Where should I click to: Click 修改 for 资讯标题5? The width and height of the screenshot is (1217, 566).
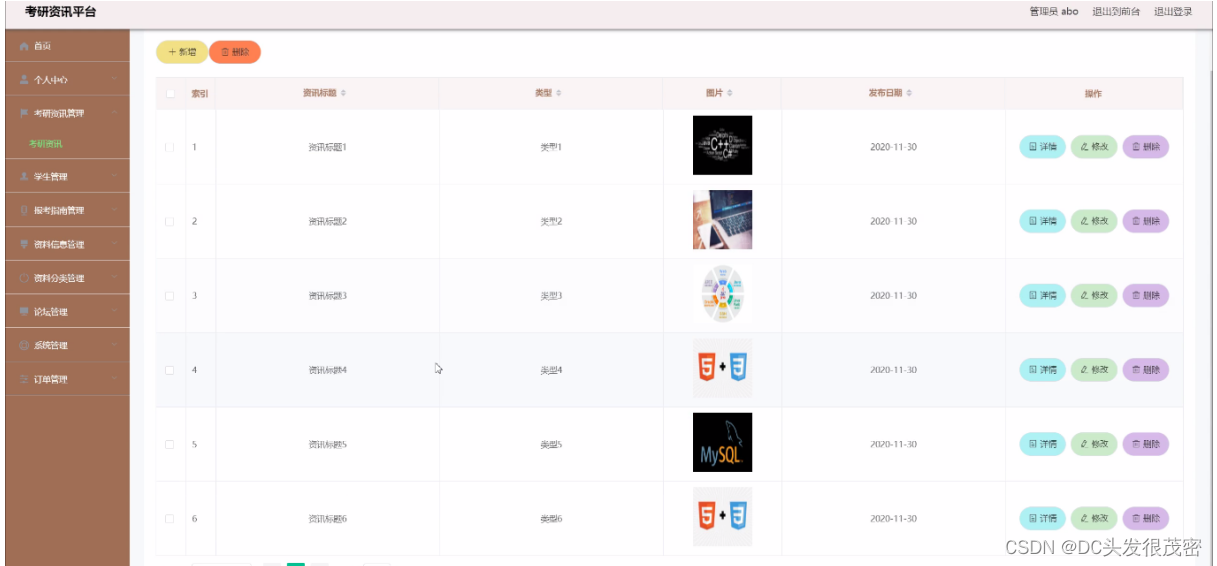[1094, 444]
